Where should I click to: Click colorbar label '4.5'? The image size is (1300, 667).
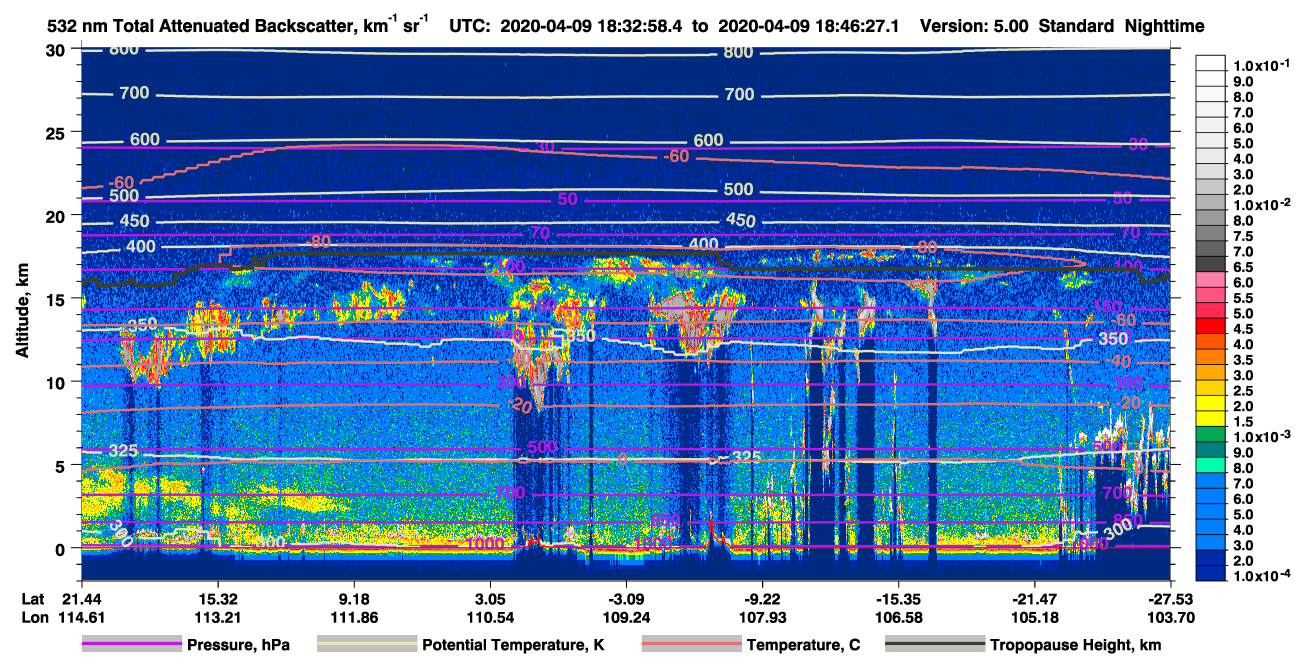1245,329
